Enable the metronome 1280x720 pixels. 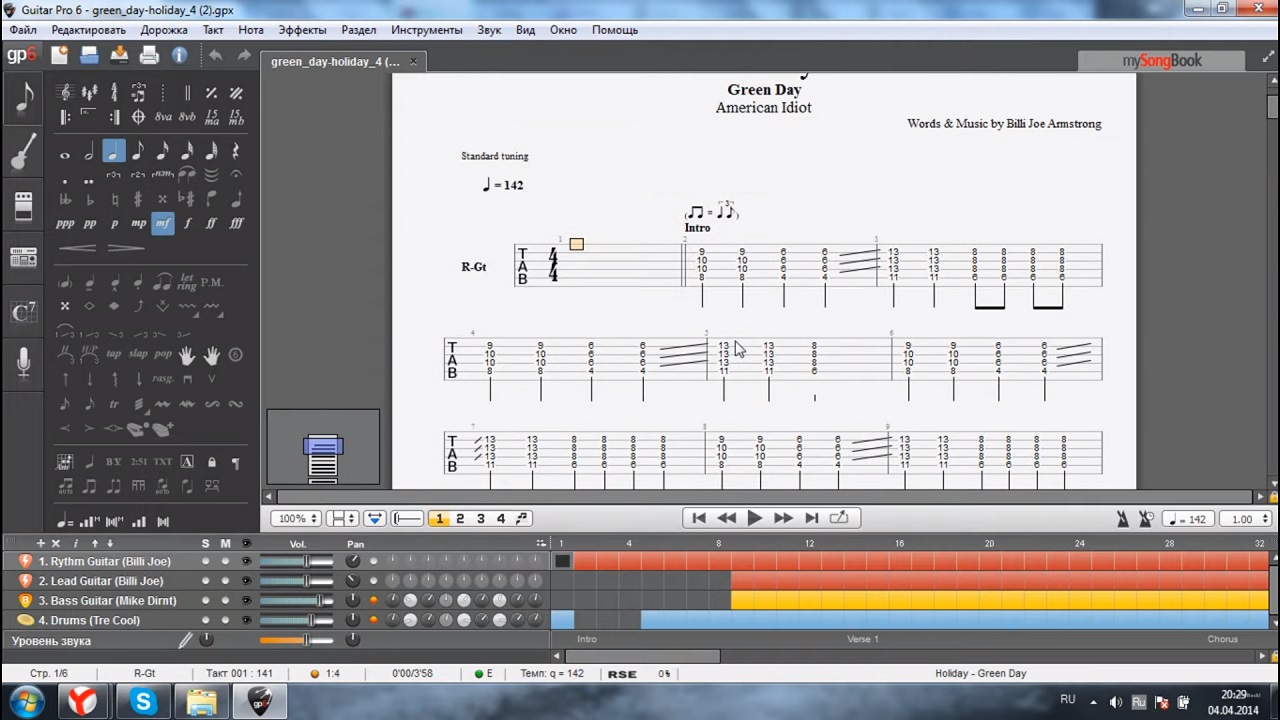click(x=1123, y=519)
